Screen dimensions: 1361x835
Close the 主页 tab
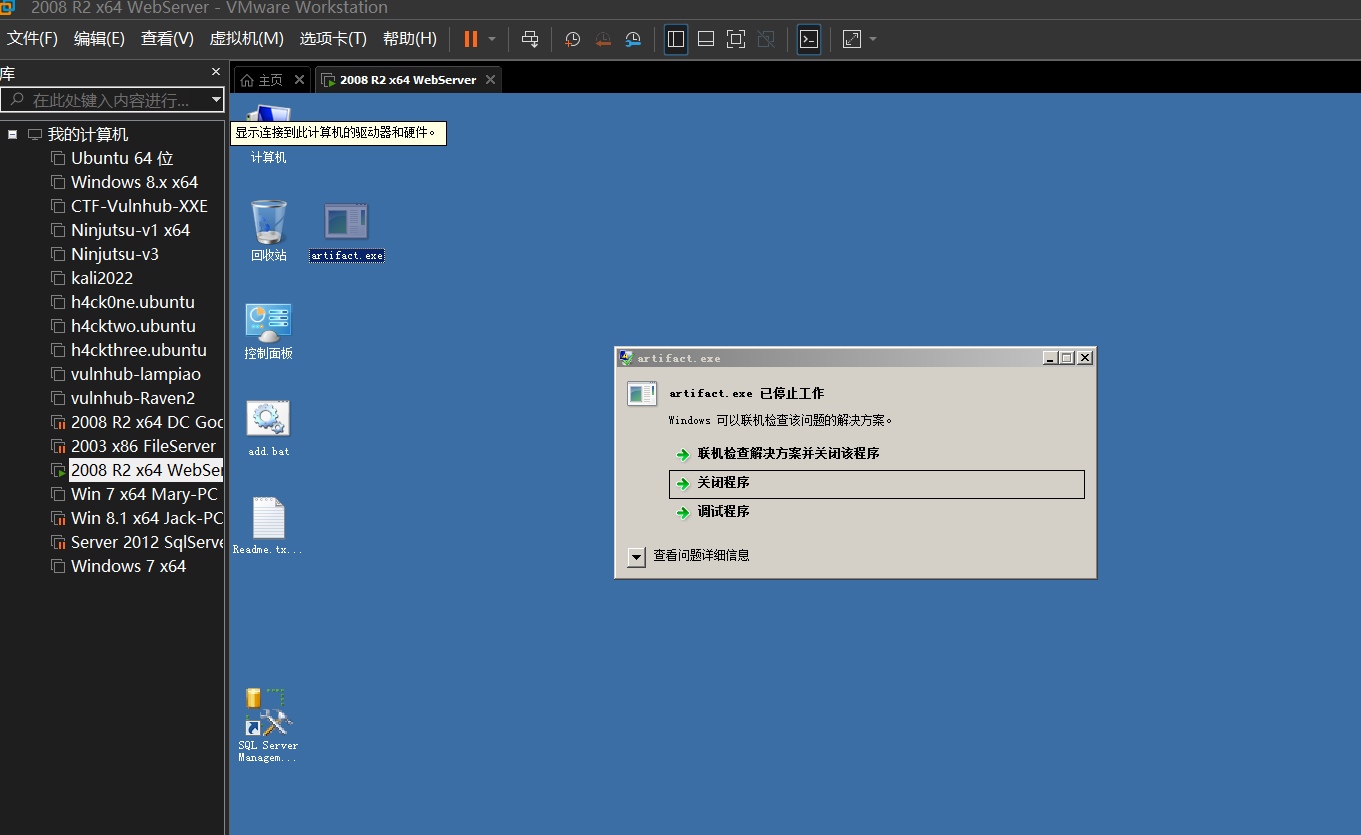299,80
